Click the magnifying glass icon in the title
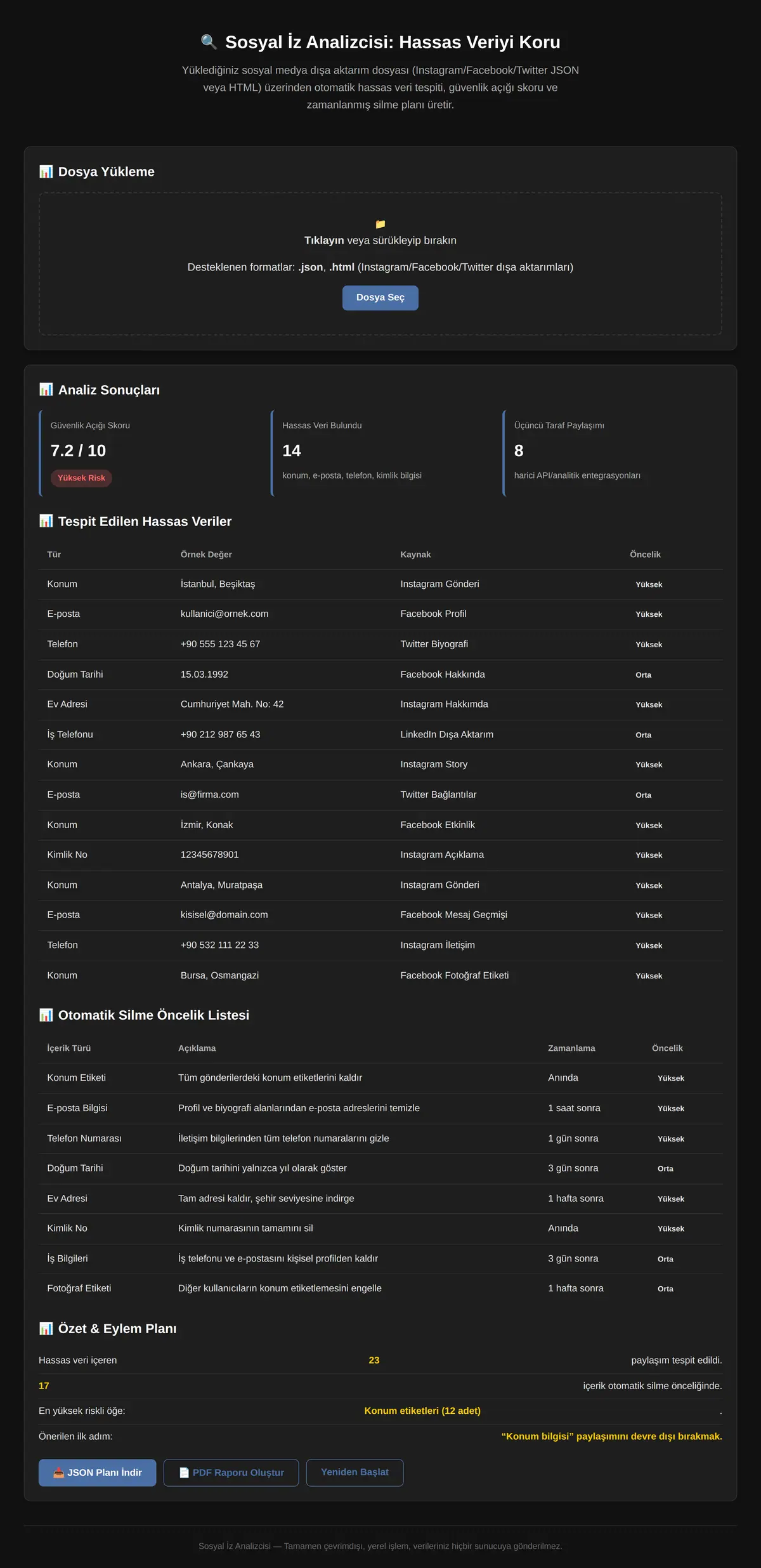Image resolution: width=761 pixels, height=1568 pixels. [x=209, y=42]
